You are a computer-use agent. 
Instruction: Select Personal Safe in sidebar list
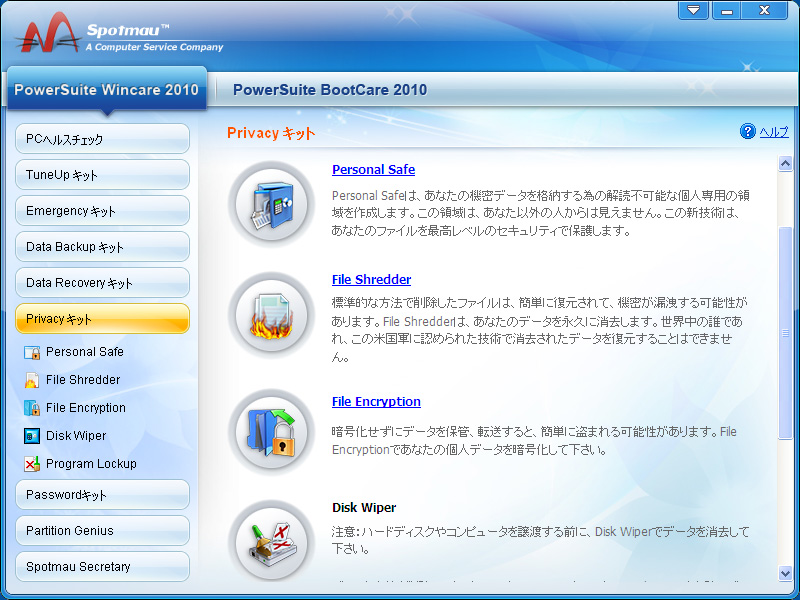[x=85, y=352]
